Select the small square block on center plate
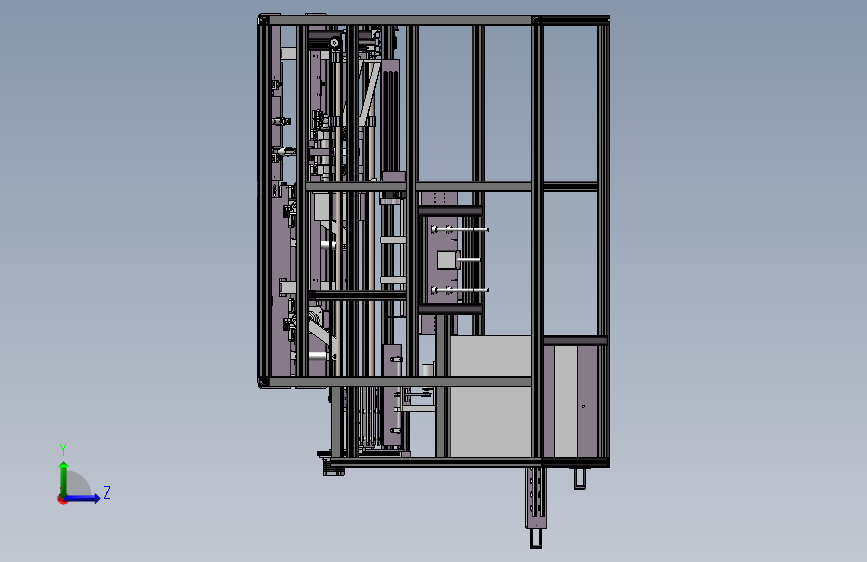The width and height of the screenshot is (867, 562). 448,260
